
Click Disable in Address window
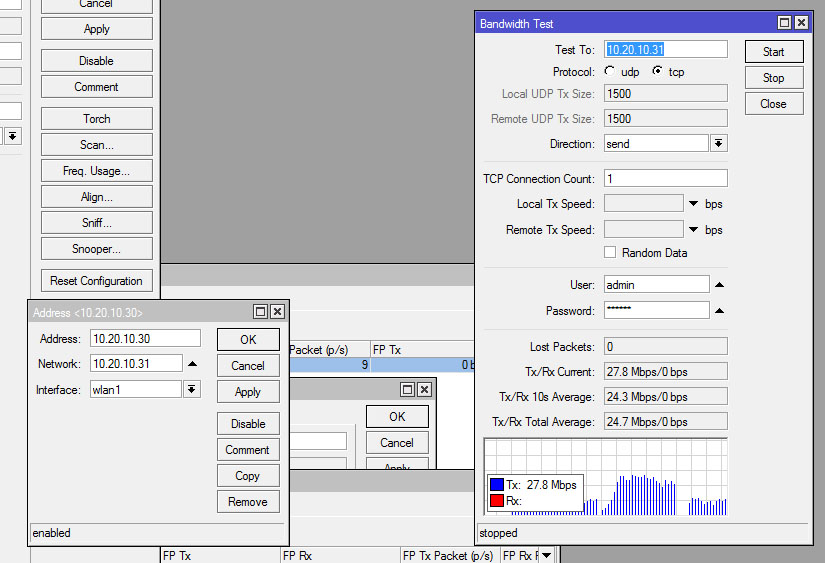248,424
